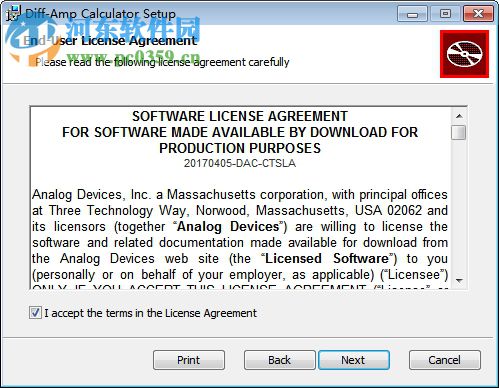Minimize the Diff-Amp Calculator Setup window
Screen dimensions: 499x388
(412, 14)
